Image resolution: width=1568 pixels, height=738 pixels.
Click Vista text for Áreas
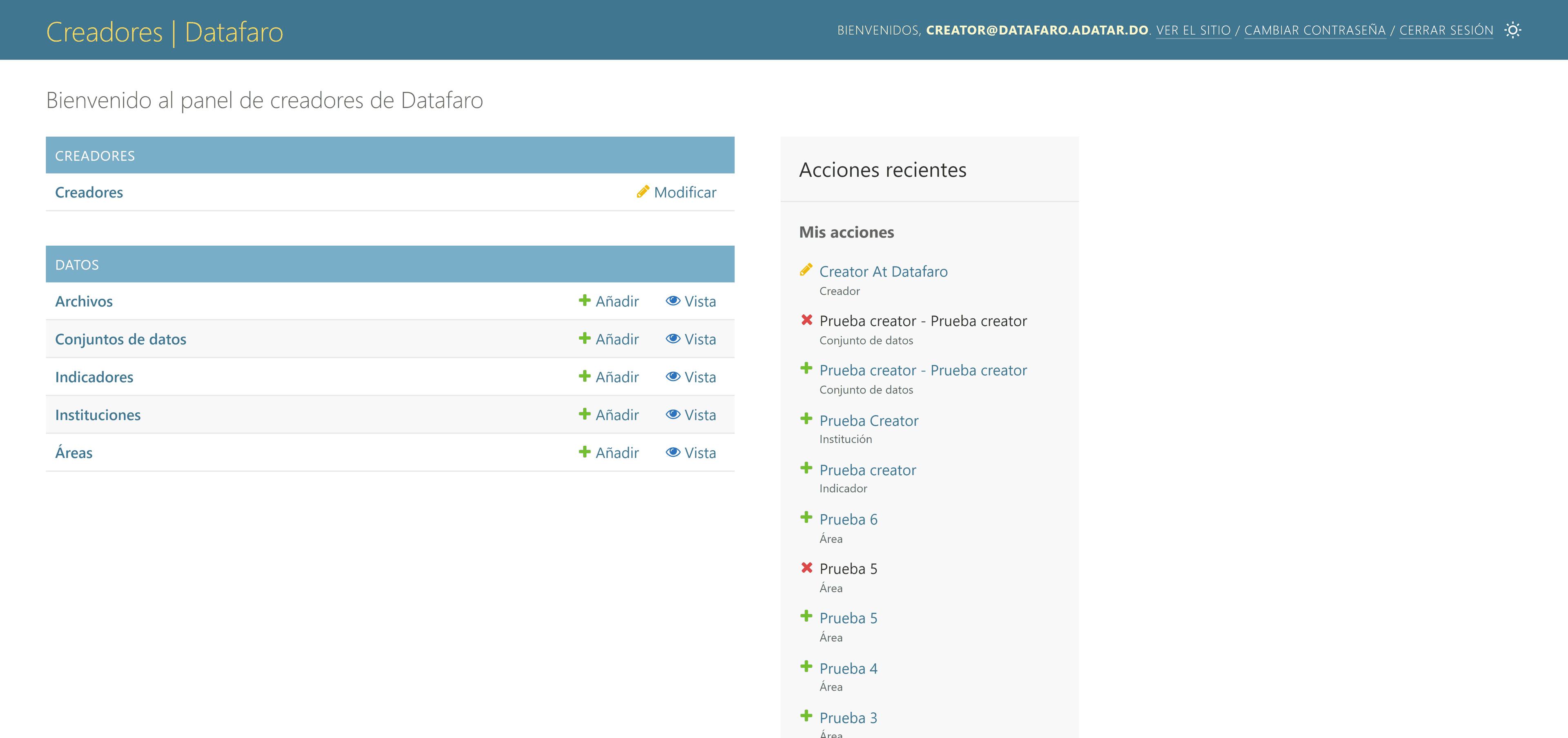700,453
